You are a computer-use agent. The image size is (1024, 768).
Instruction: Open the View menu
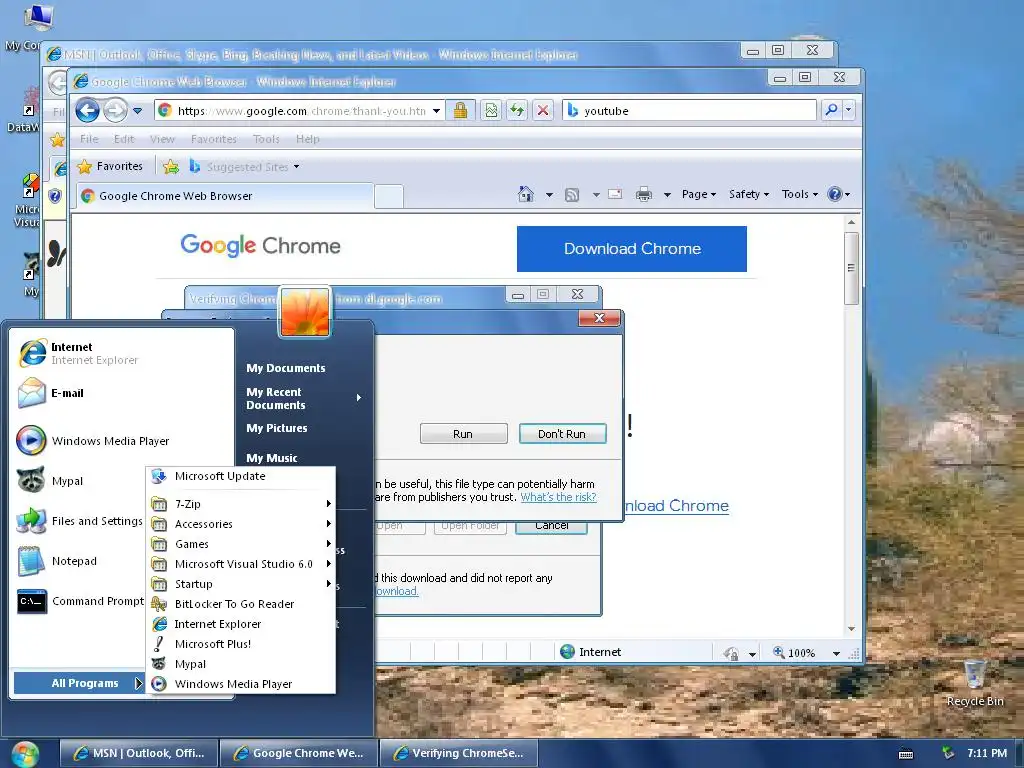pyautogui.click(x=162, y=138)
